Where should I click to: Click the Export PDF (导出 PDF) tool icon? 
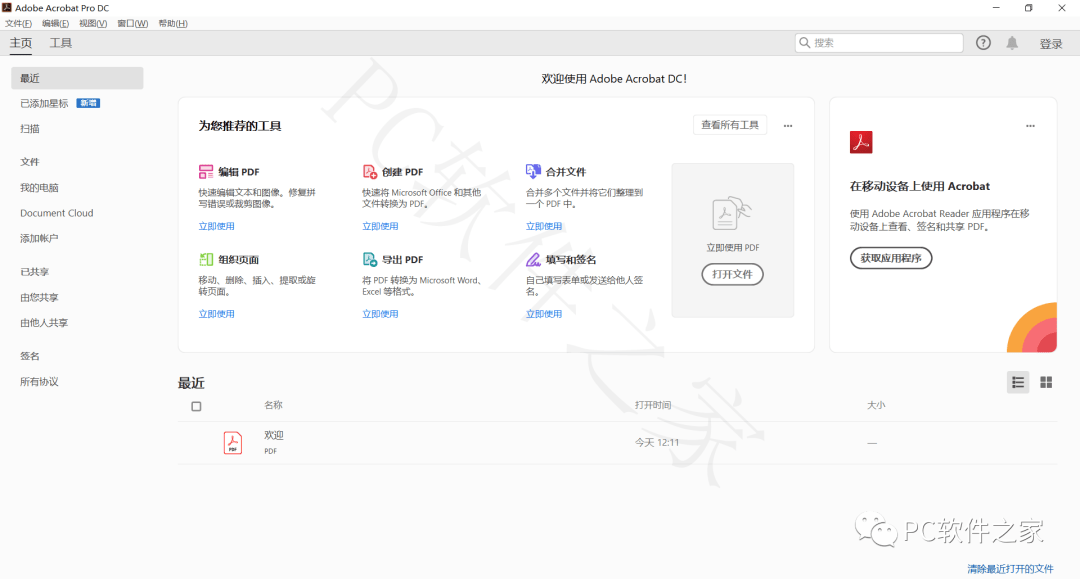coord(370,260)
